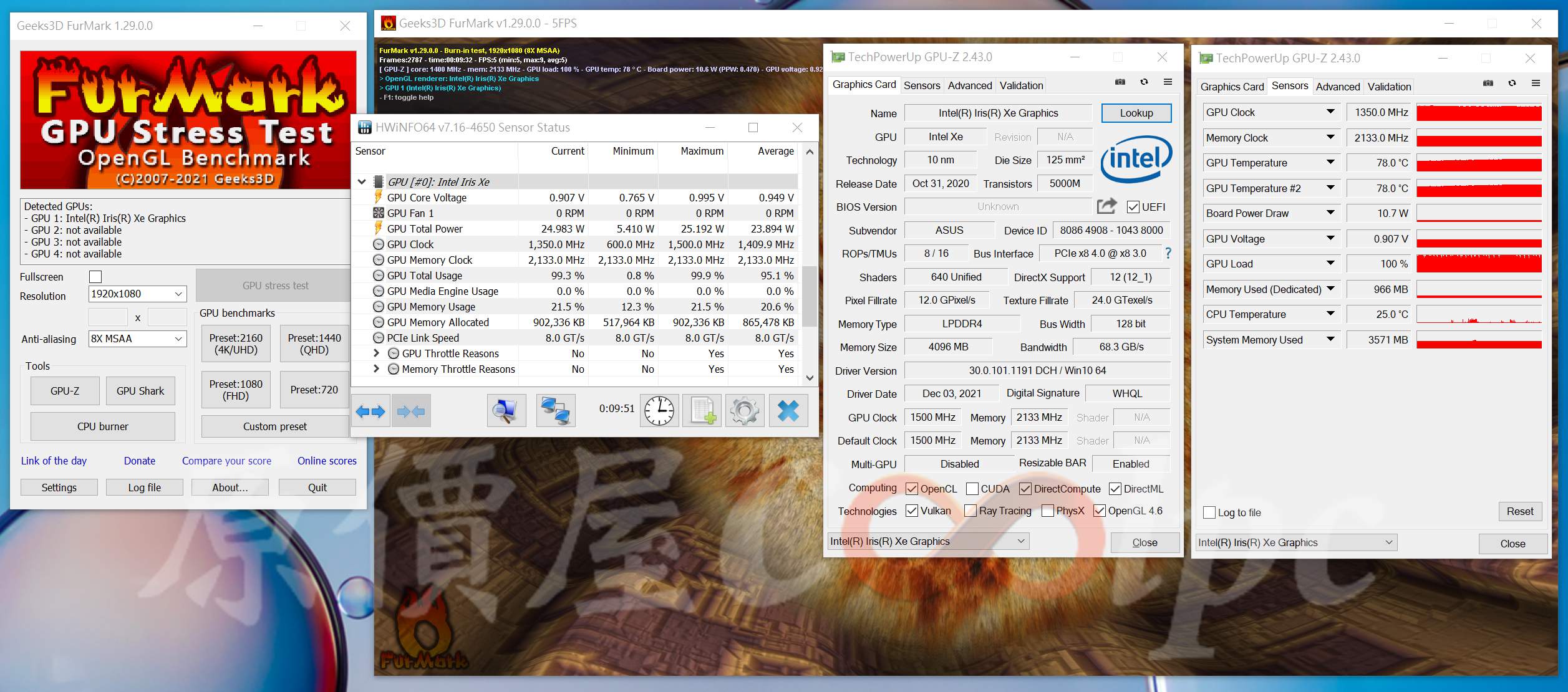
Task: Click the custom width input field in FurMark
Action: coord(108,317)
